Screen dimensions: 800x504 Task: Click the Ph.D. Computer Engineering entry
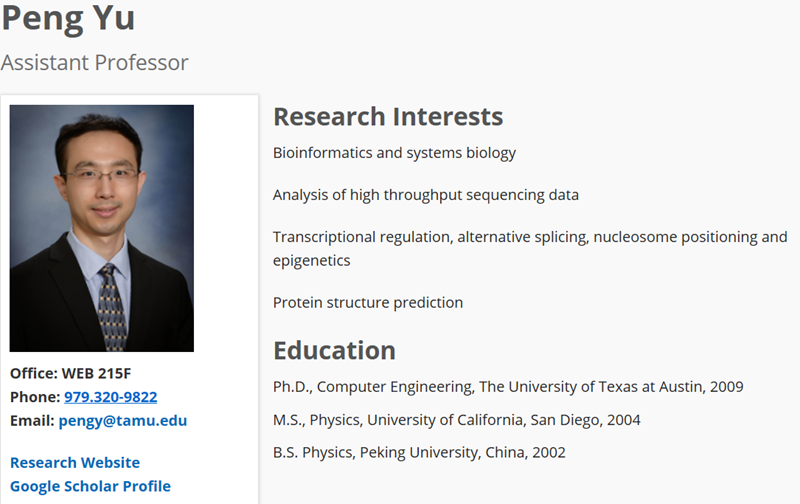point(508,387)
